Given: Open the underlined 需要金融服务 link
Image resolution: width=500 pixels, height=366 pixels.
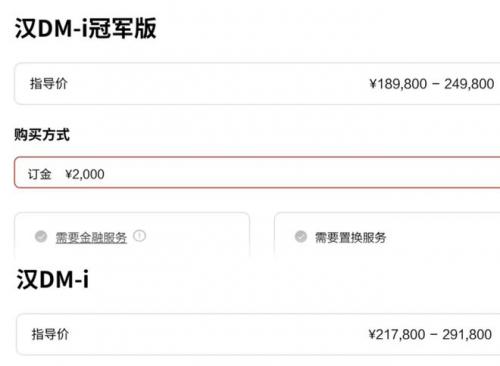Looking at the screenshot, I should [x=91, y=237].
